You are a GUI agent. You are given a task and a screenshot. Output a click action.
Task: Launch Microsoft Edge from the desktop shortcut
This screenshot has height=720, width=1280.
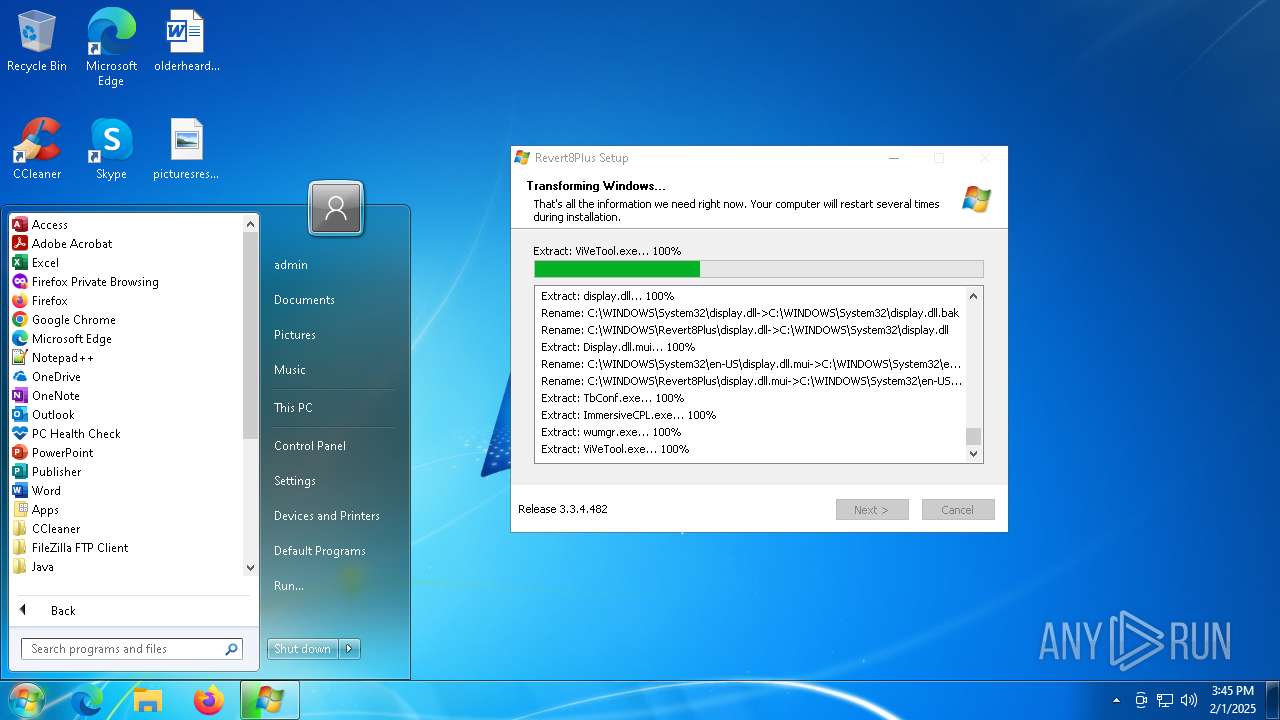(111, 47)
